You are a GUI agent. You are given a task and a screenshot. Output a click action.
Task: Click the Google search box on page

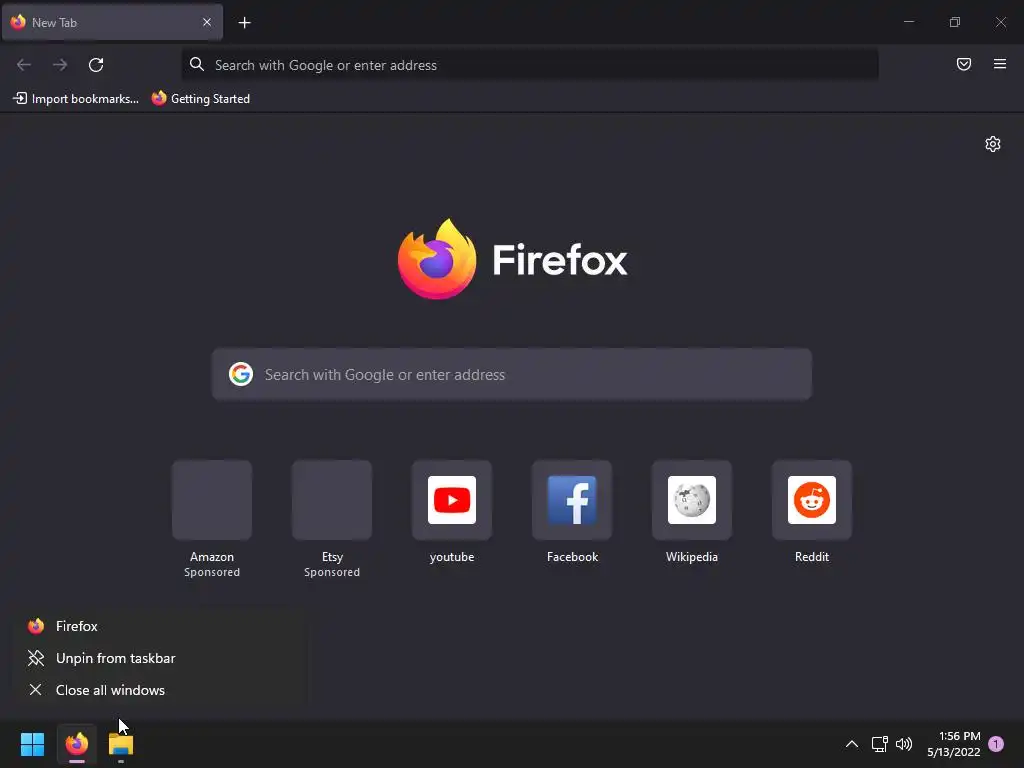(x=511, y=374)
